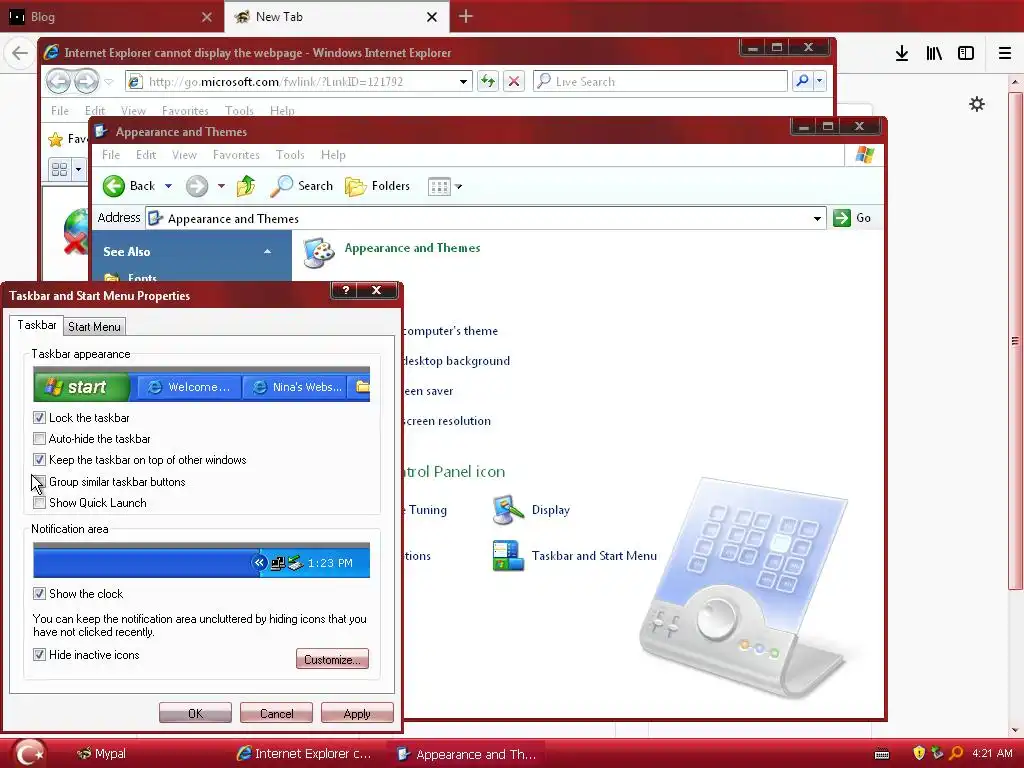Image resolution: width=1024 pixels, height=768 pixels.
Task: Open the Display control panel icon
Action: (x=508, y=510)
